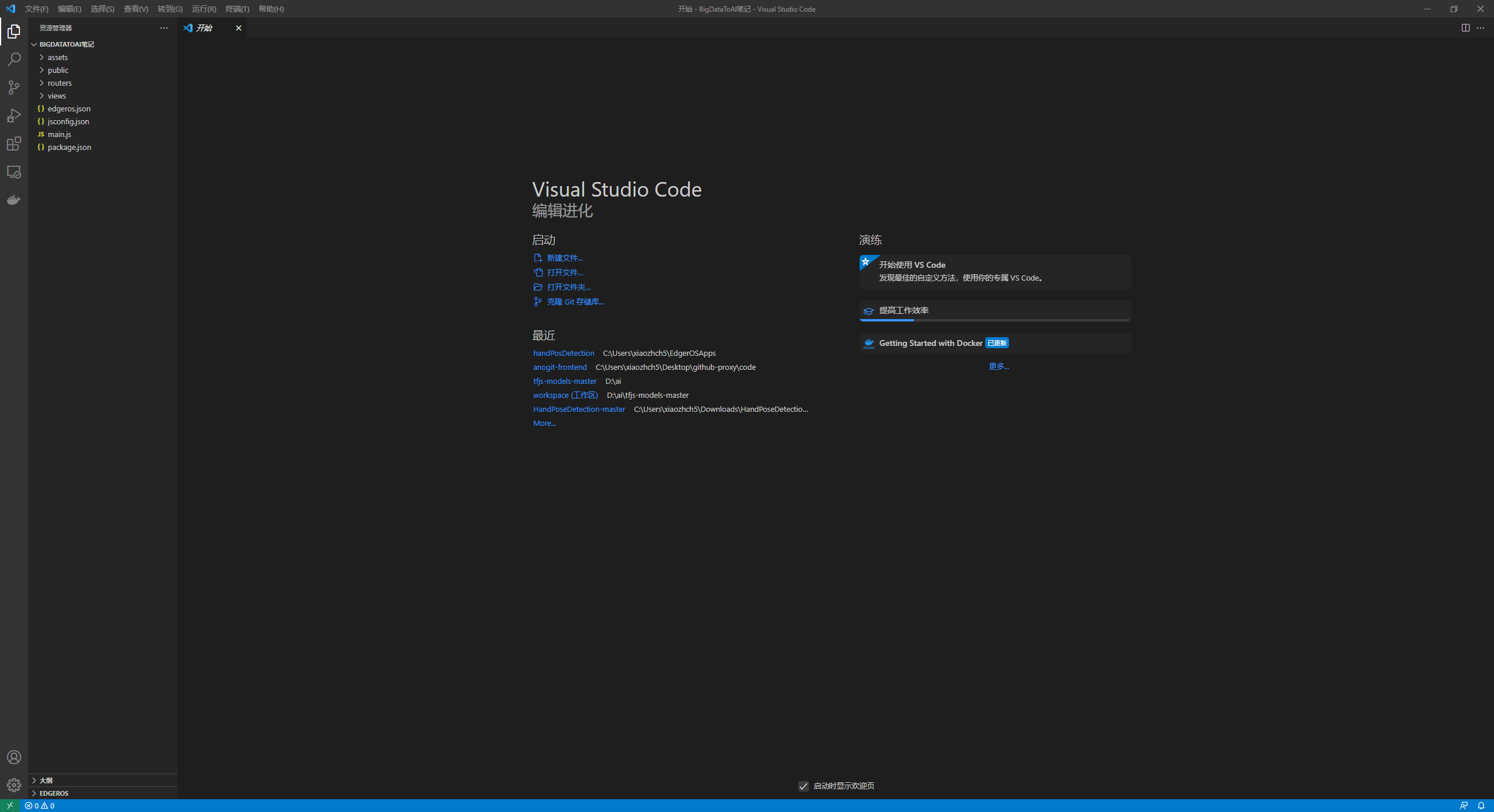This screenshot has width=1494, height=812.
Task: Open Getting Started with Docker walkthrough
Action: (996, 343)
